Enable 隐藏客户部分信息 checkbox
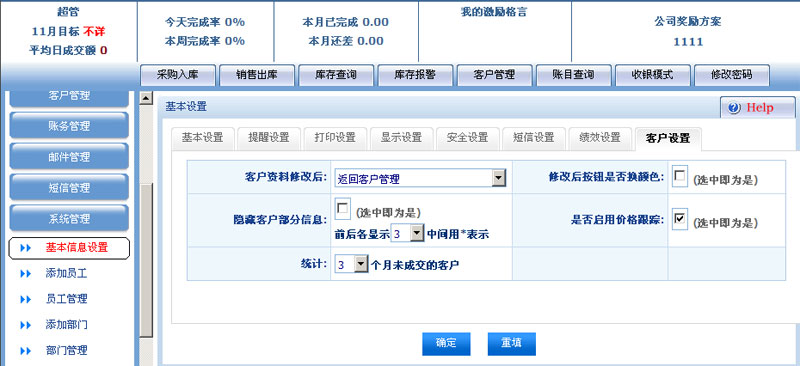Image resolution: width=800 pixels, height=366 pixels. coord(343,209)
